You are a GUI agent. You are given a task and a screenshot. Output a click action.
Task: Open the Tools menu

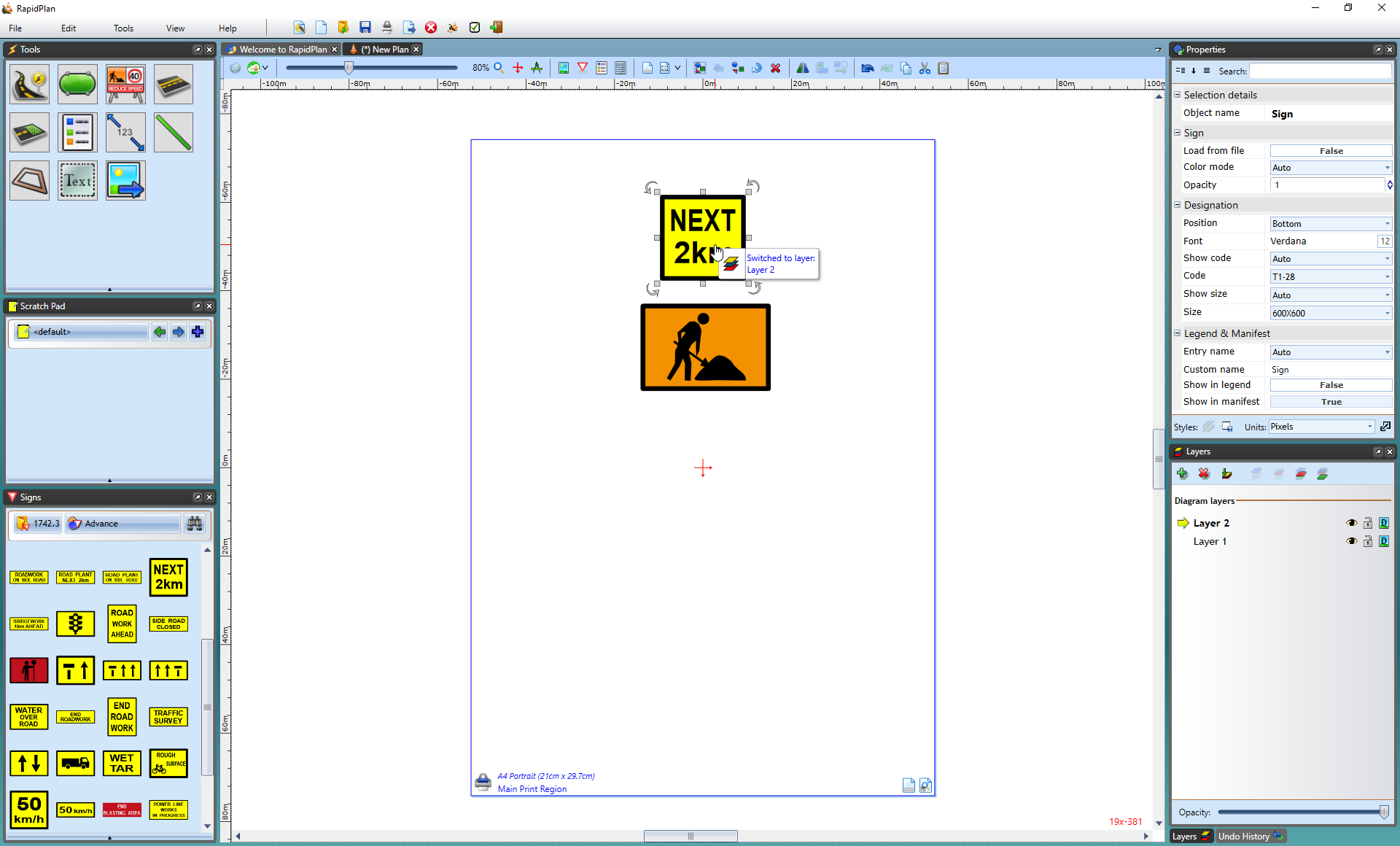[x=123, y=27]
